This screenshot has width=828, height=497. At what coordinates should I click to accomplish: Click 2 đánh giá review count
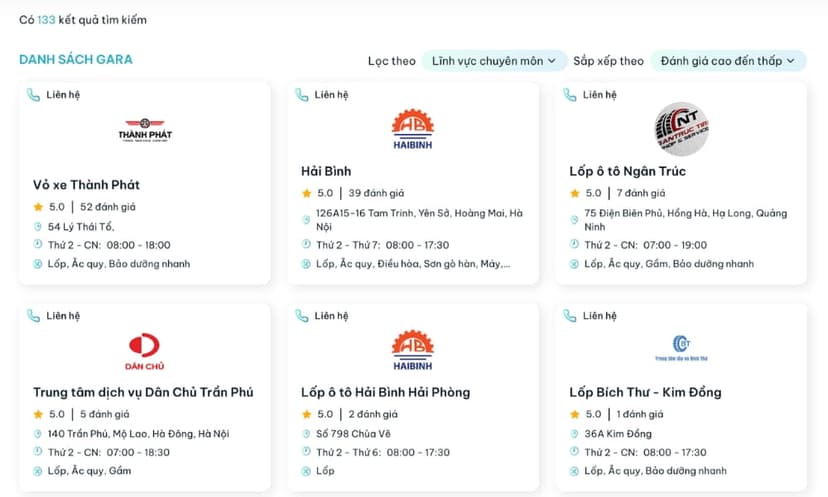pos(373,415)
